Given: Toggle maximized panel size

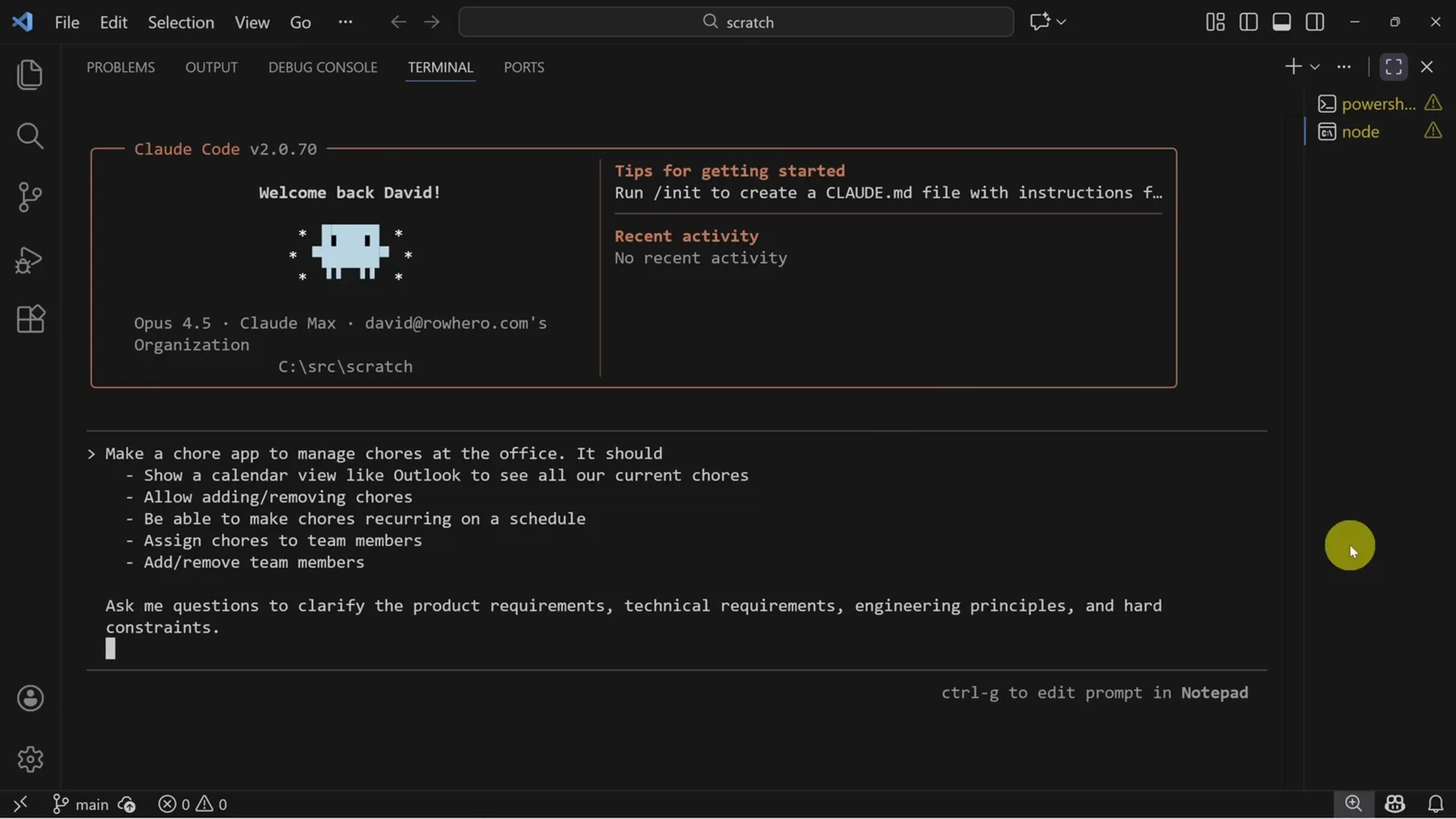Looking at the screenshot, I should 1393,66.
